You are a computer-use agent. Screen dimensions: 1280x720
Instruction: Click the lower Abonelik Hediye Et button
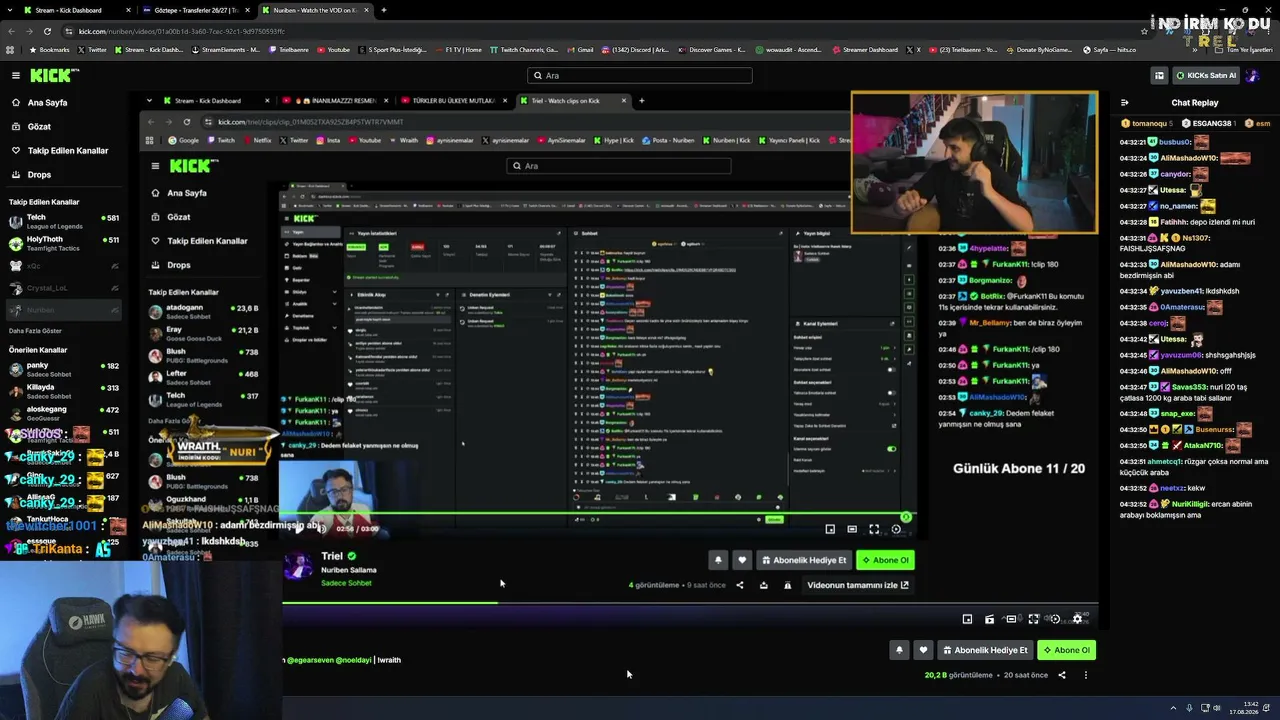[985, 650]
